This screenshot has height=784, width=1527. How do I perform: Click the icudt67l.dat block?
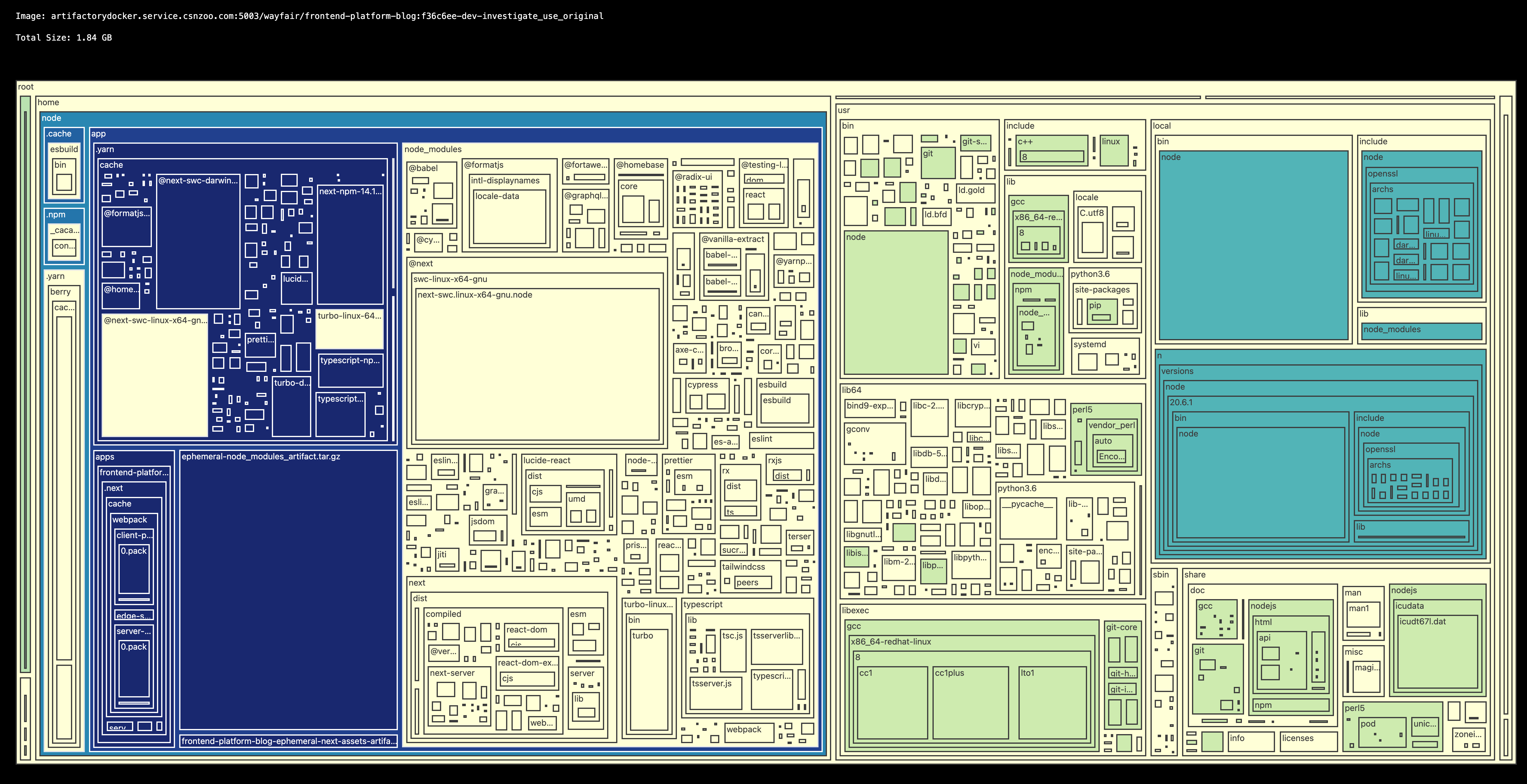click(1437, 651)
